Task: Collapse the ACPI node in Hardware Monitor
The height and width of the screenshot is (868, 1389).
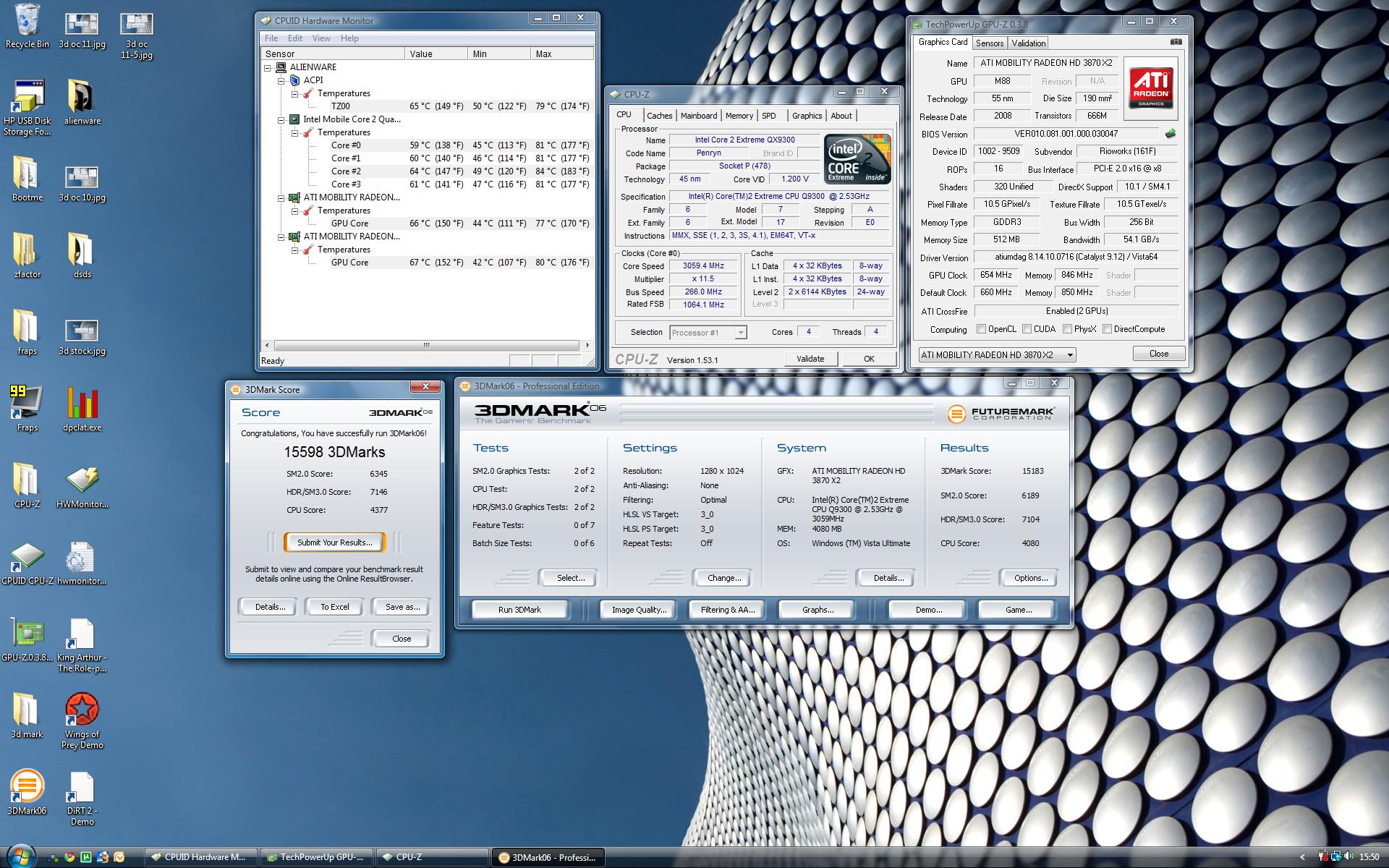Action: (x=281, y=80)
